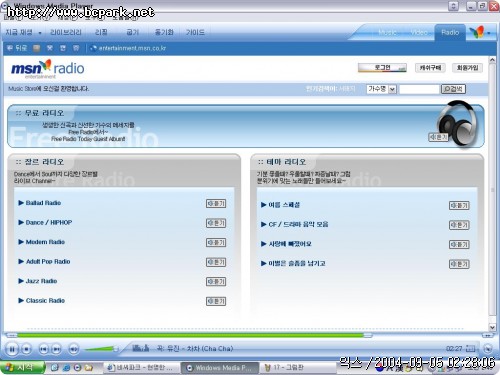Click the listen button in Modern Radio row
The width and height of the screenshot is (500, 375).
tap(216, 242)
